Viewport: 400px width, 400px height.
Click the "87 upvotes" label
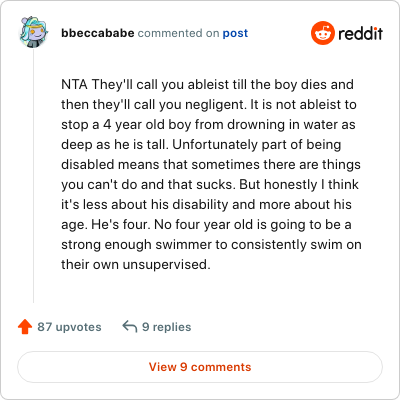[69, 327]
